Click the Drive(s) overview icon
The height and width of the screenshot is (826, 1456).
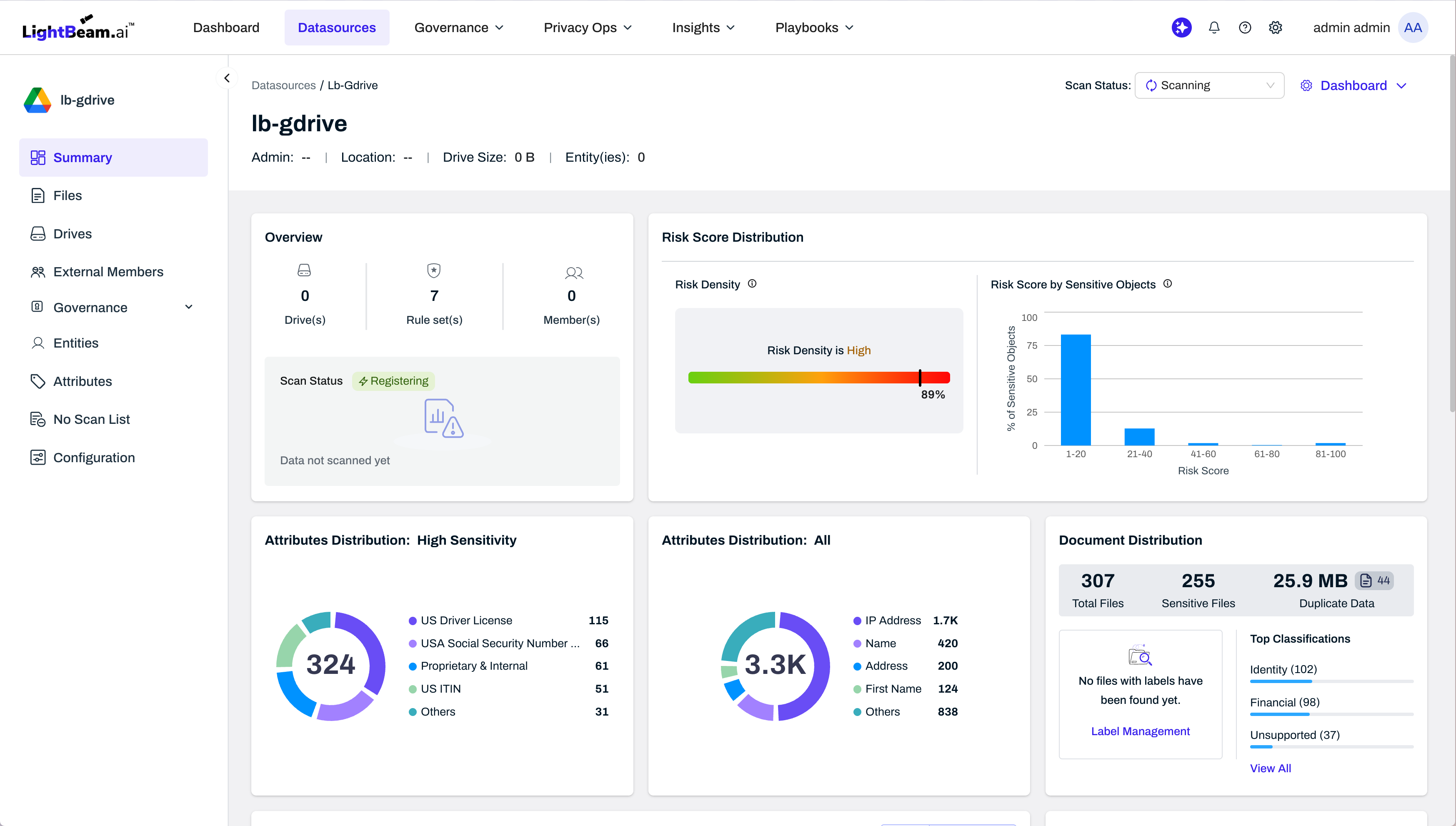point(305,270)
